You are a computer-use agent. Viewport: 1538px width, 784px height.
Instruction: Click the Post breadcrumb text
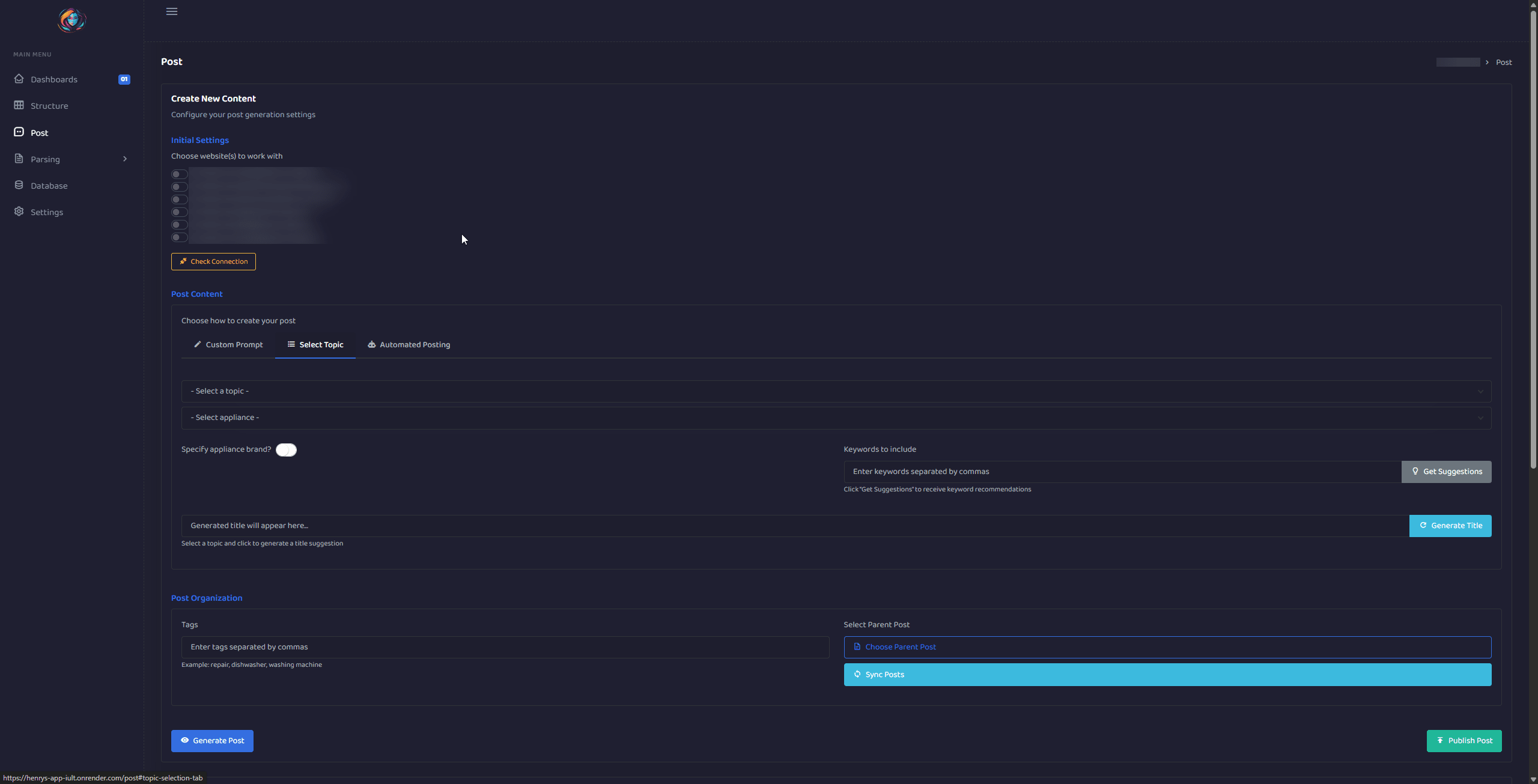point(1504,62)
